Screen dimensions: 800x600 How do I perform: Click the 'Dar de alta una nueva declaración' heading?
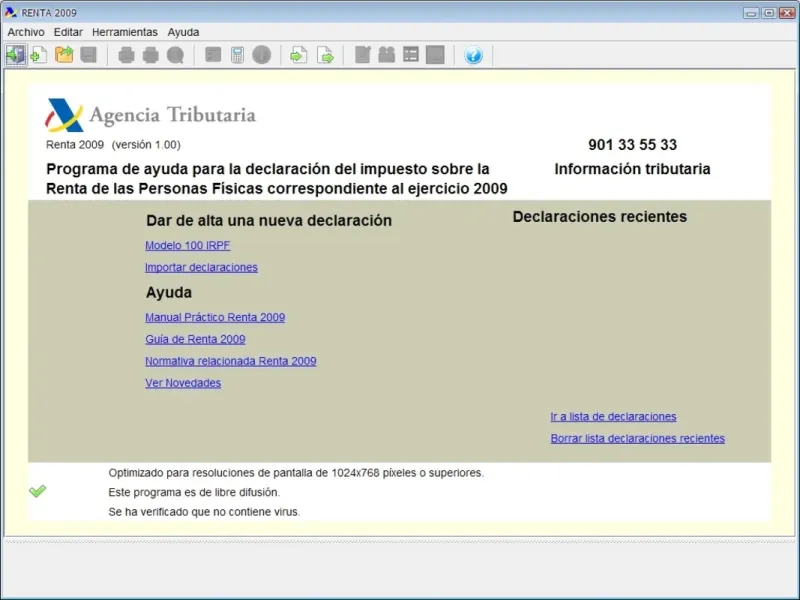coord(269,220)
